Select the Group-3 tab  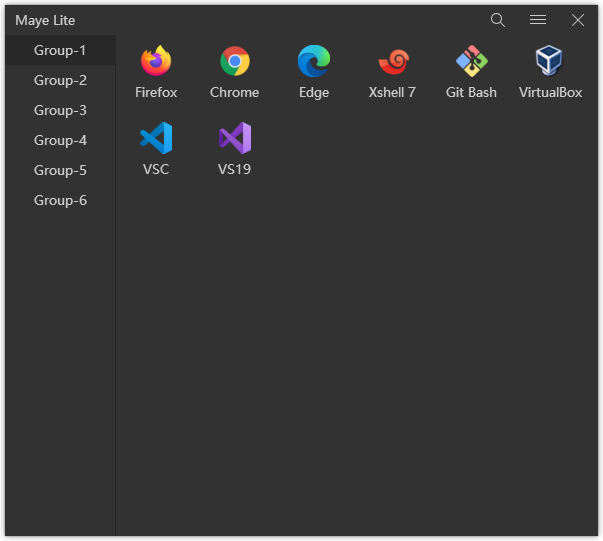click(60, 110)
